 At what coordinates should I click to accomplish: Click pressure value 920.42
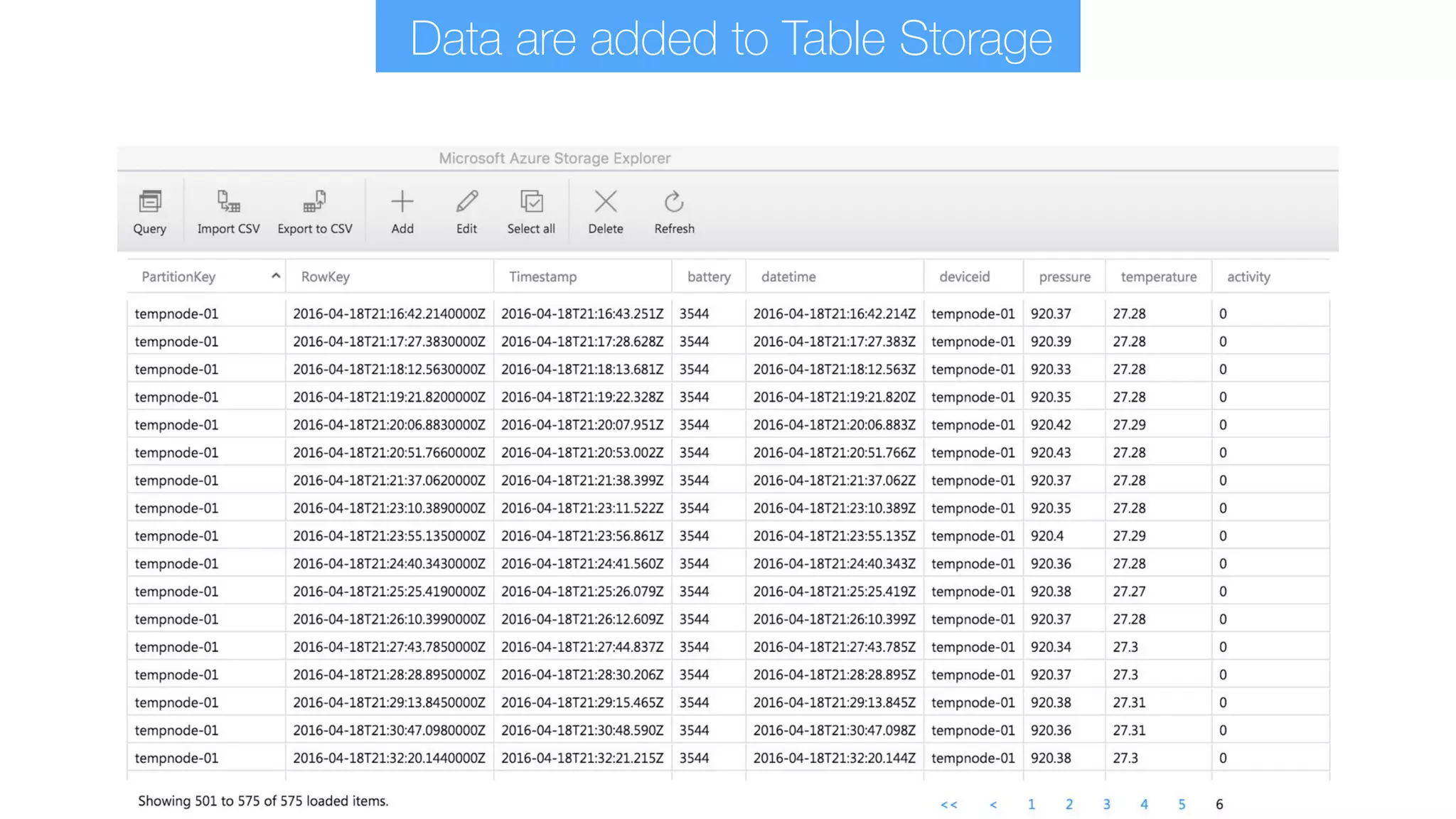click(1051, 424)
